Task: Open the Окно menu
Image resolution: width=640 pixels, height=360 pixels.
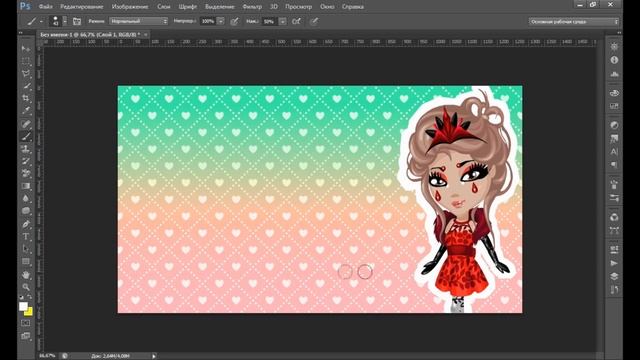Action: coord(327,7)
